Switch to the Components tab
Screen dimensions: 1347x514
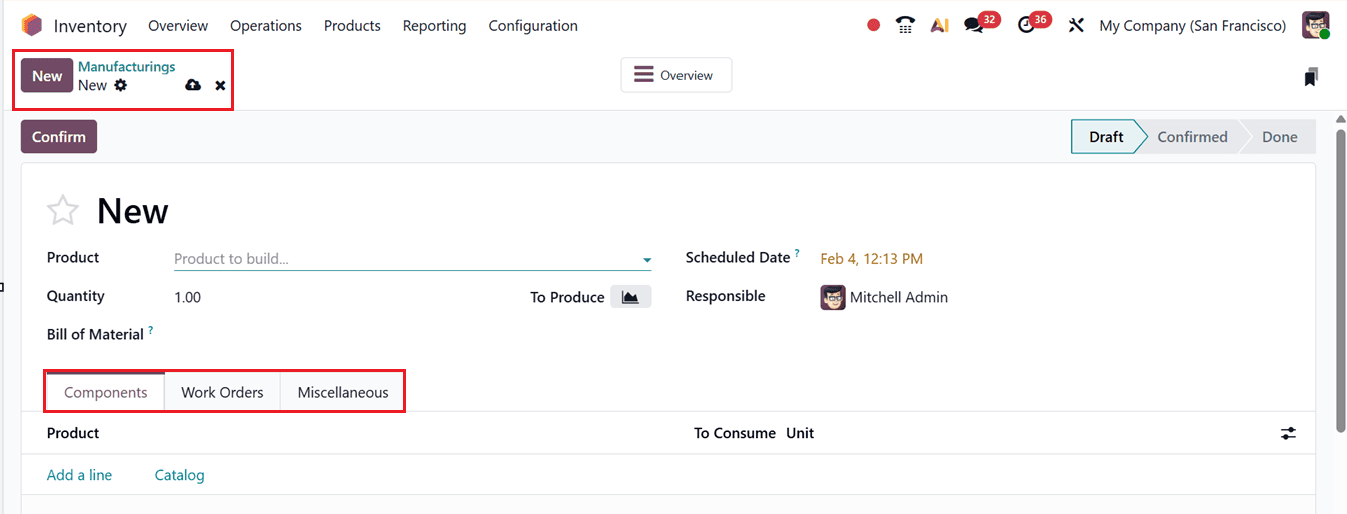(106, 392)
